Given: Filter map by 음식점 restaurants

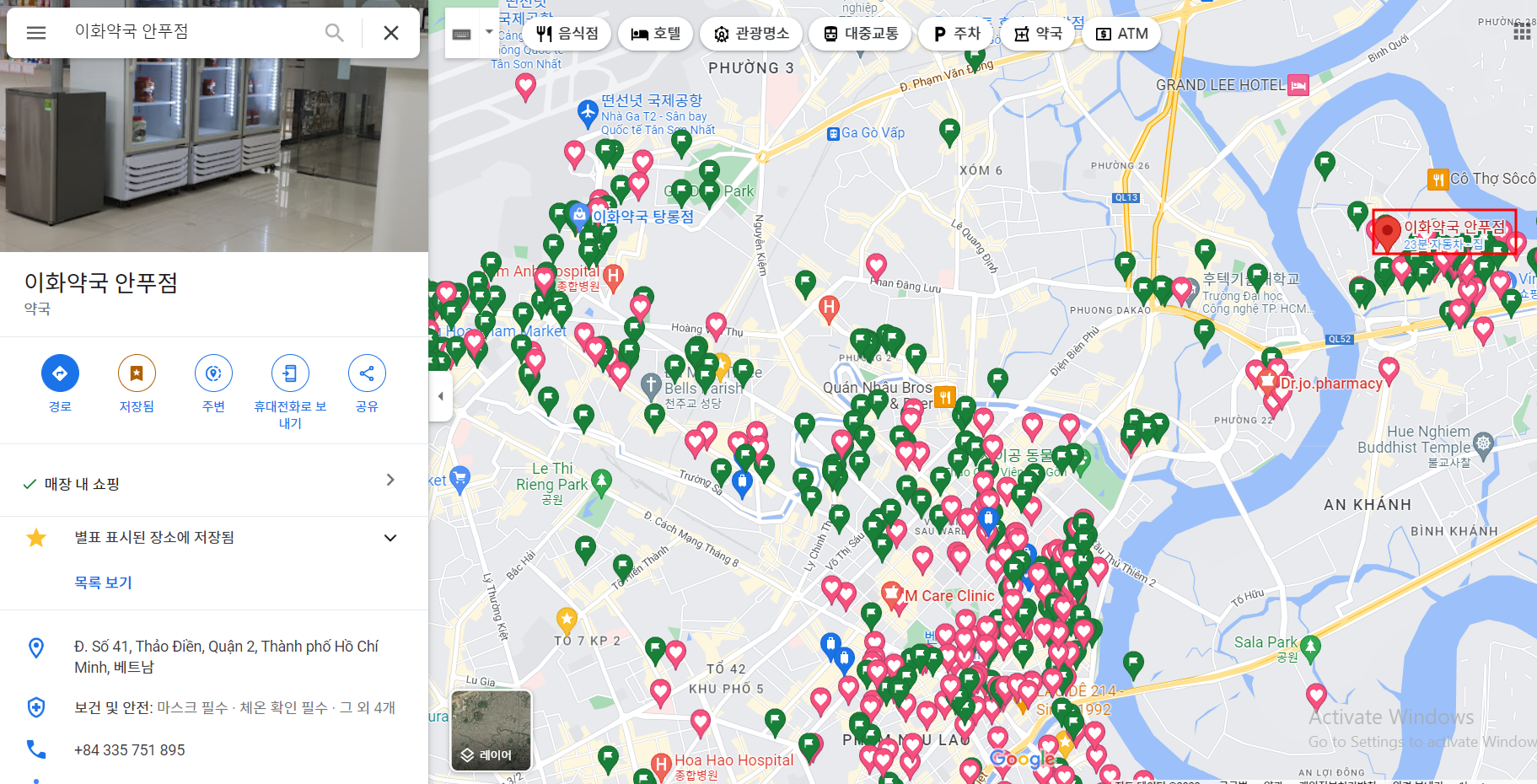Looking at the screenshot, I should click(x=567, y=34).
